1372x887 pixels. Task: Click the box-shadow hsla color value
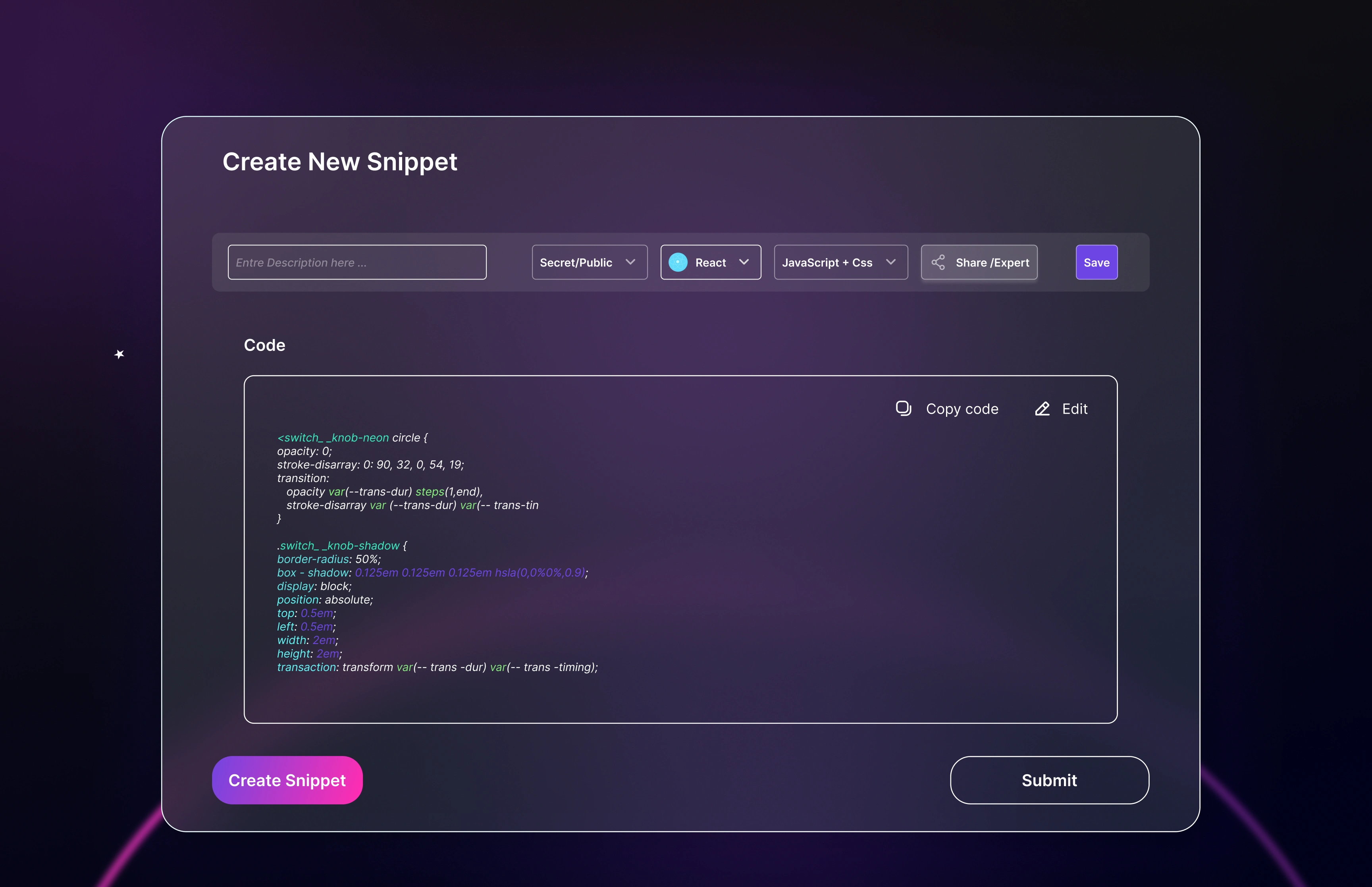tap(540, 573)
